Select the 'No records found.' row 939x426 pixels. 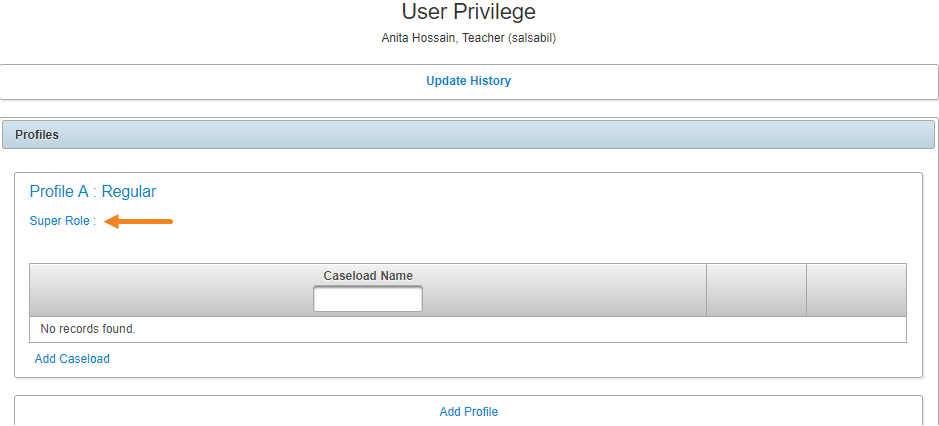(468, 330)
